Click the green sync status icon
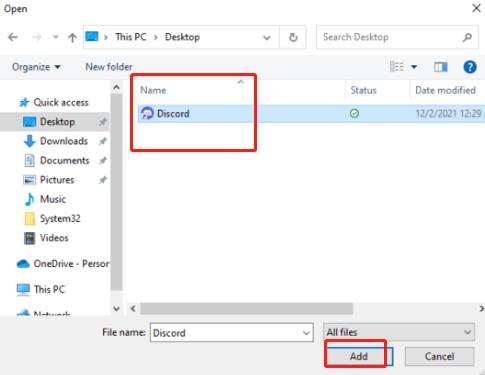Viewport: 485px width, 375px height. coord(354,114)
